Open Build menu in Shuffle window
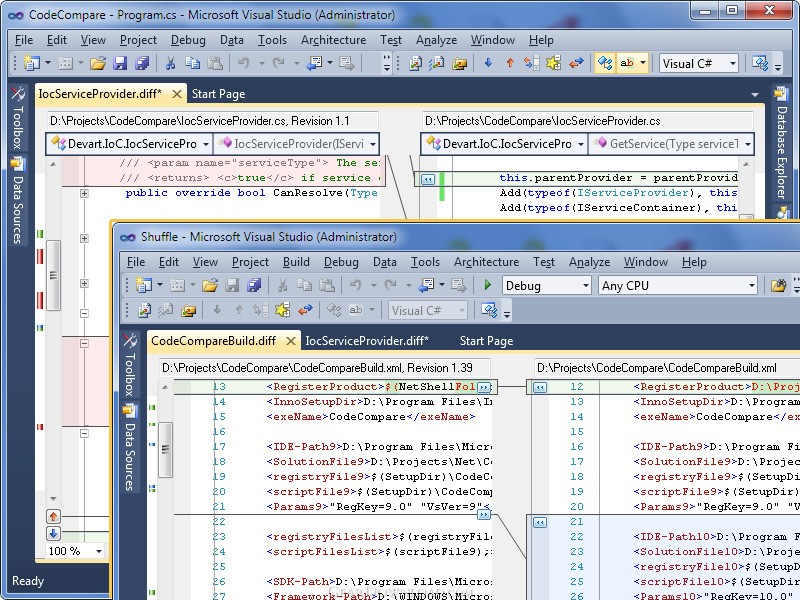 coord(296,262)
